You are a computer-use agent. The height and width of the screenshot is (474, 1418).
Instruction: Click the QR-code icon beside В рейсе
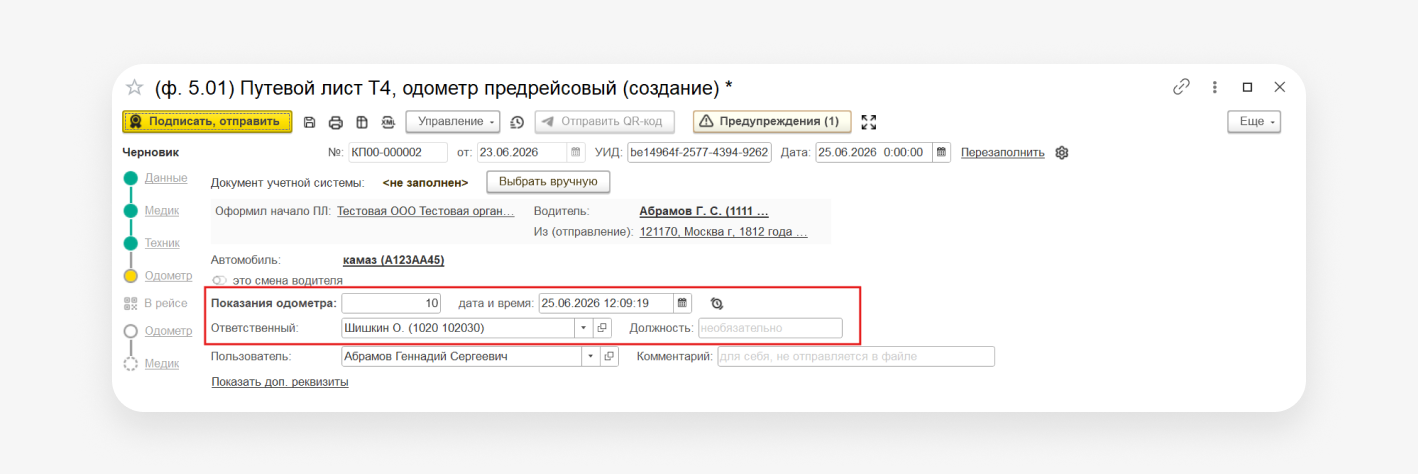pos(130,303)
